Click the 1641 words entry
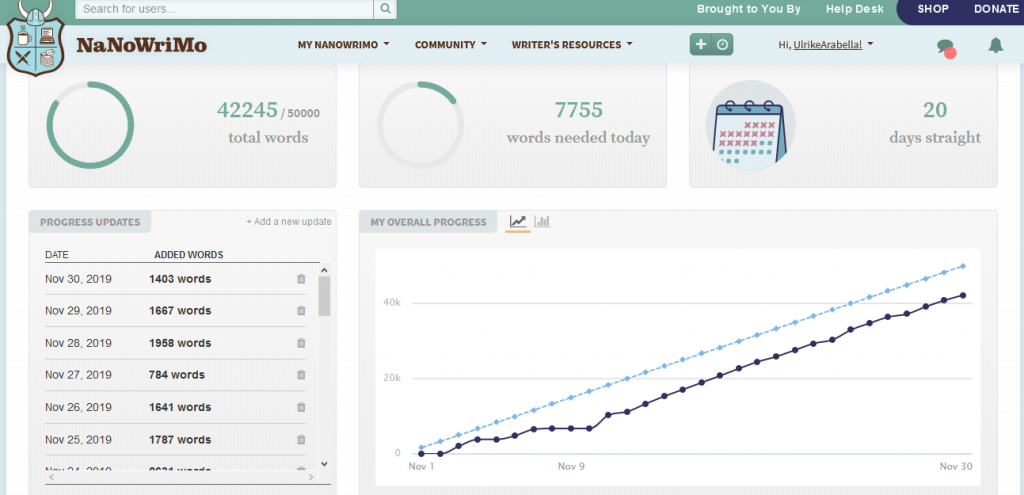 [x=180, y=407]
